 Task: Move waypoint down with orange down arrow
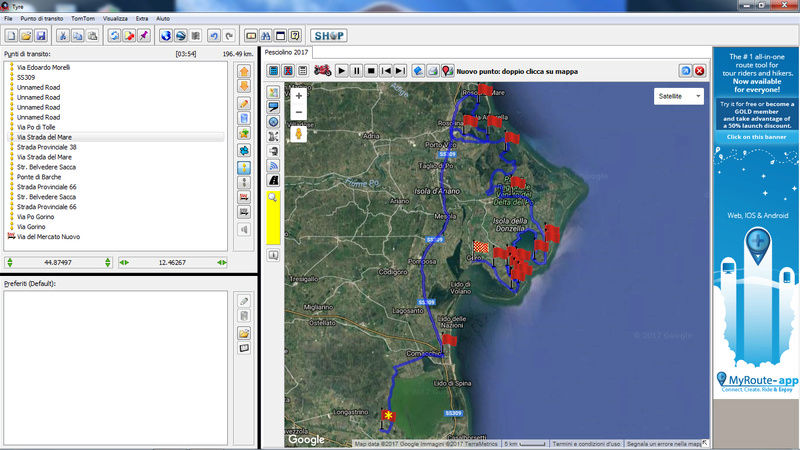pos(244,86)
